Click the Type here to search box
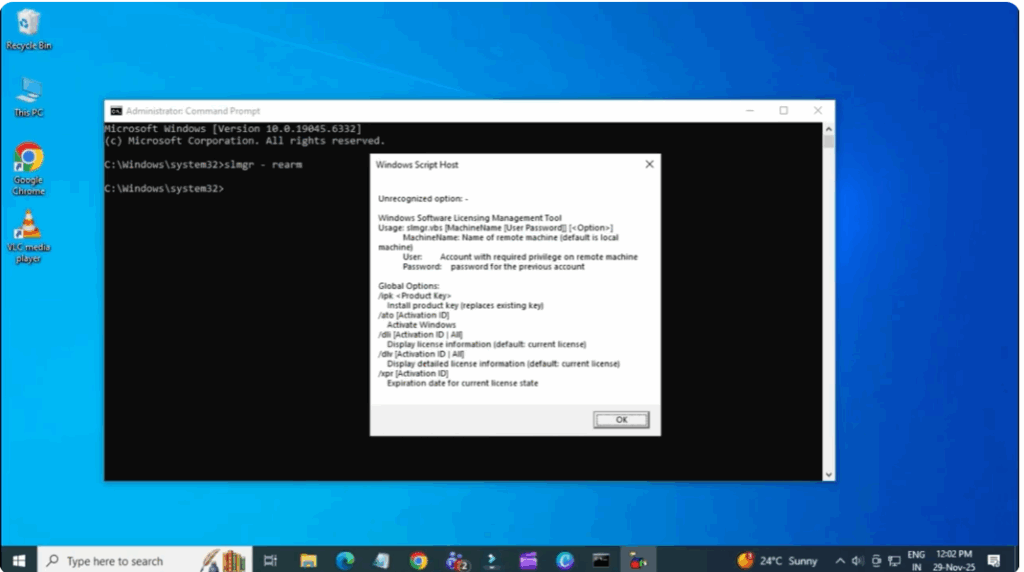This screenshot has height=572, width=1024. pyautogui.click(x=144, y=560)
